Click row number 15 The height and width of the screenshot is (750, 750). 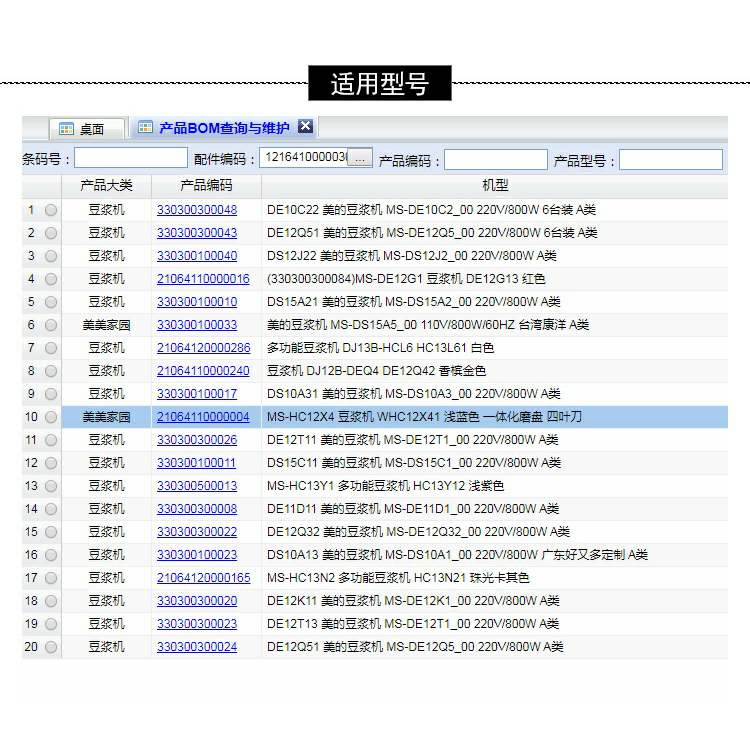point(31,531)
